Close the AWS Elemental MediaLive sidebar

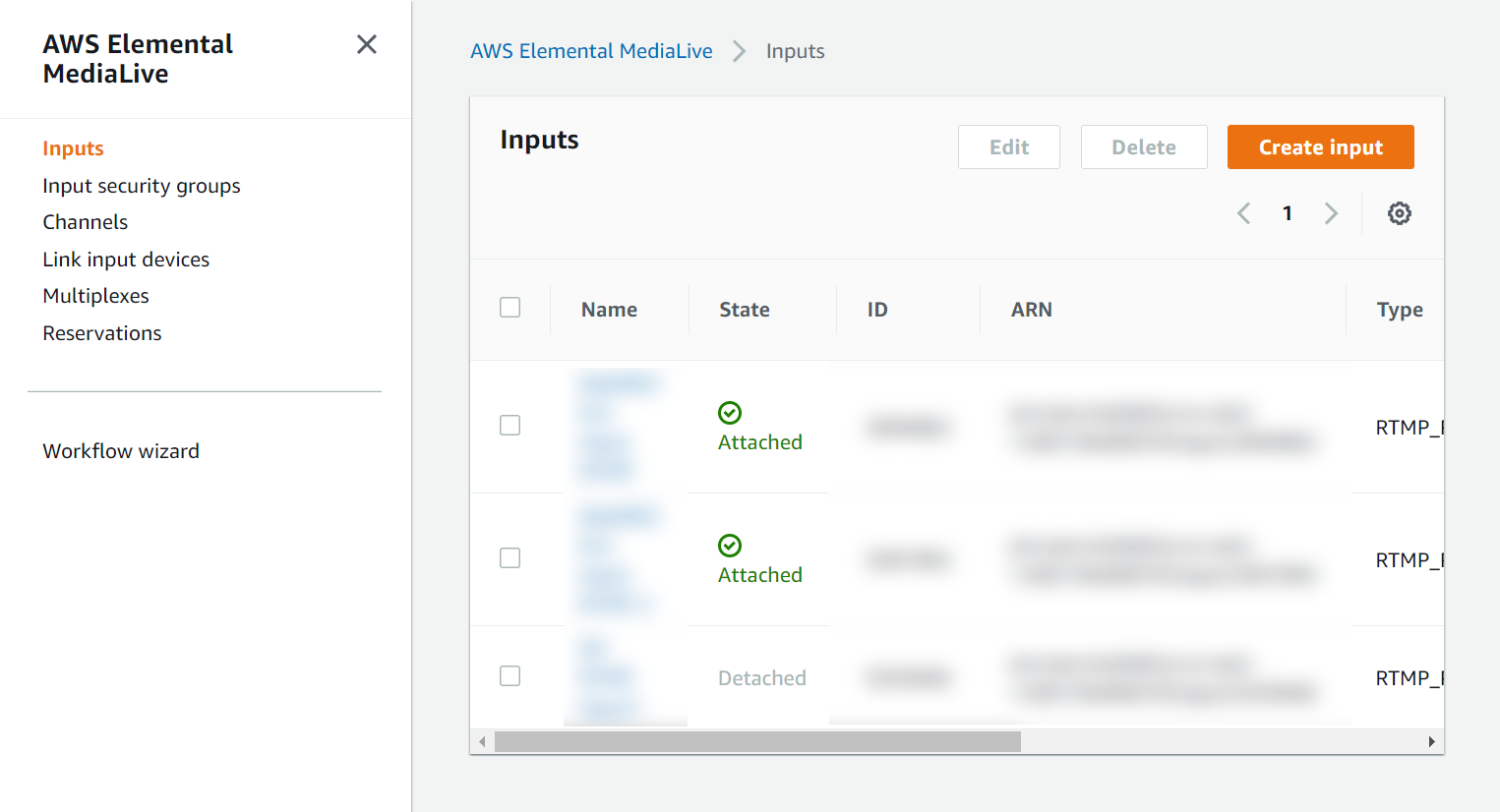click(x=366, y=44)
